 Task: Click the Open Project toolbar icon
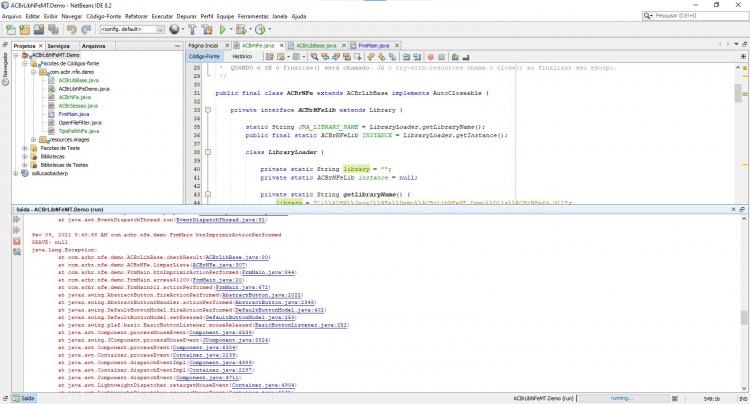[39, 30]
